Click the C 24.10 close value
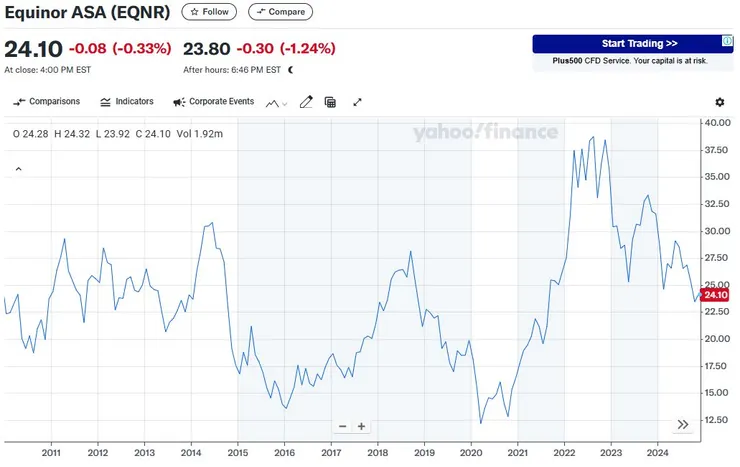 pos(153,134)
